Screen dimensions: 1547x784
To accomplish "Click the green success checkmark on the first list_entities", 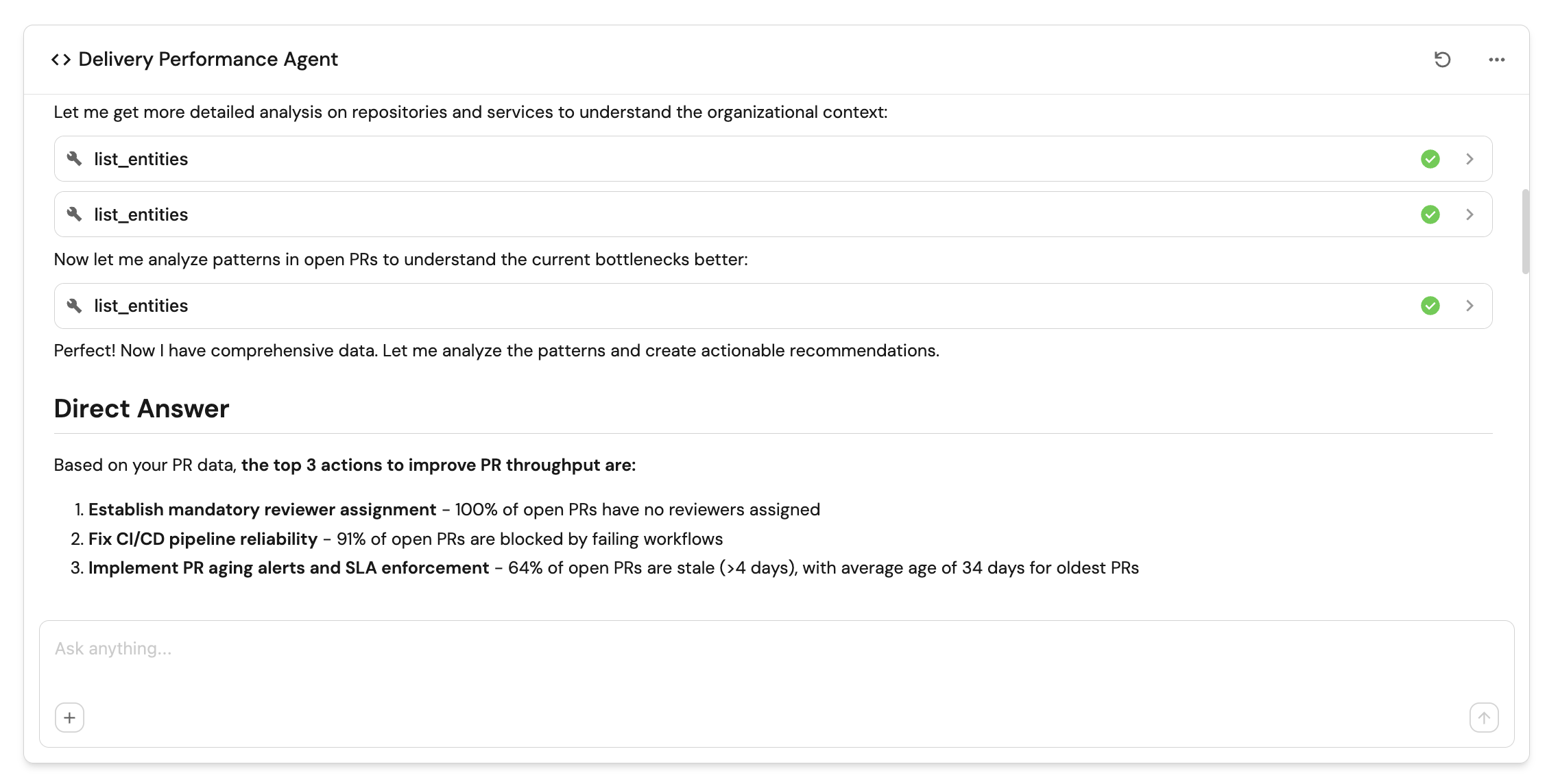I will click(x=1430, y=159).
